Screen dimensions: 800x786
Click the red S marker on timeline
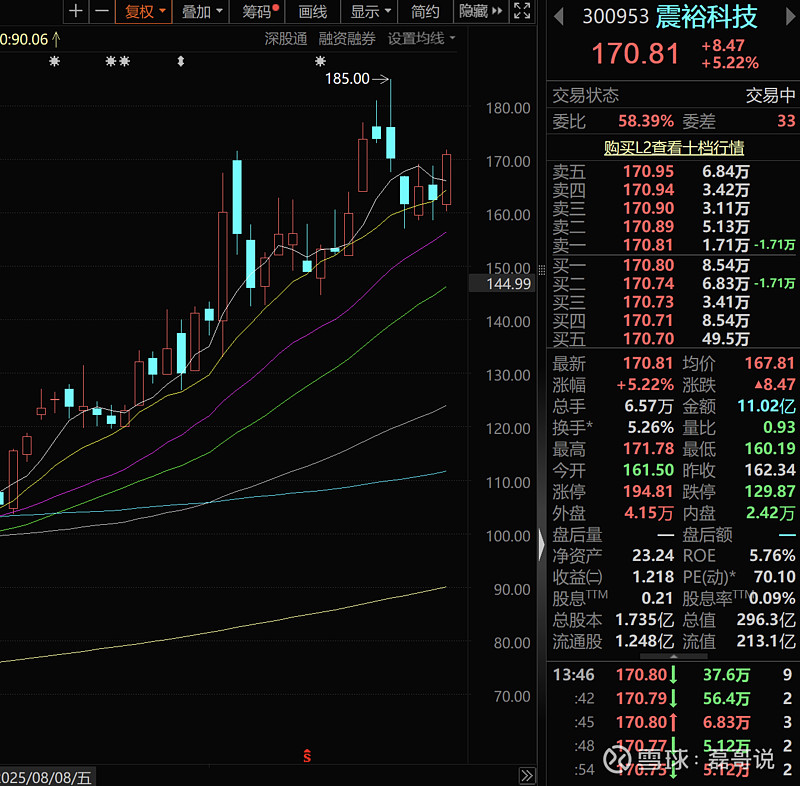[x=307, y=756]
